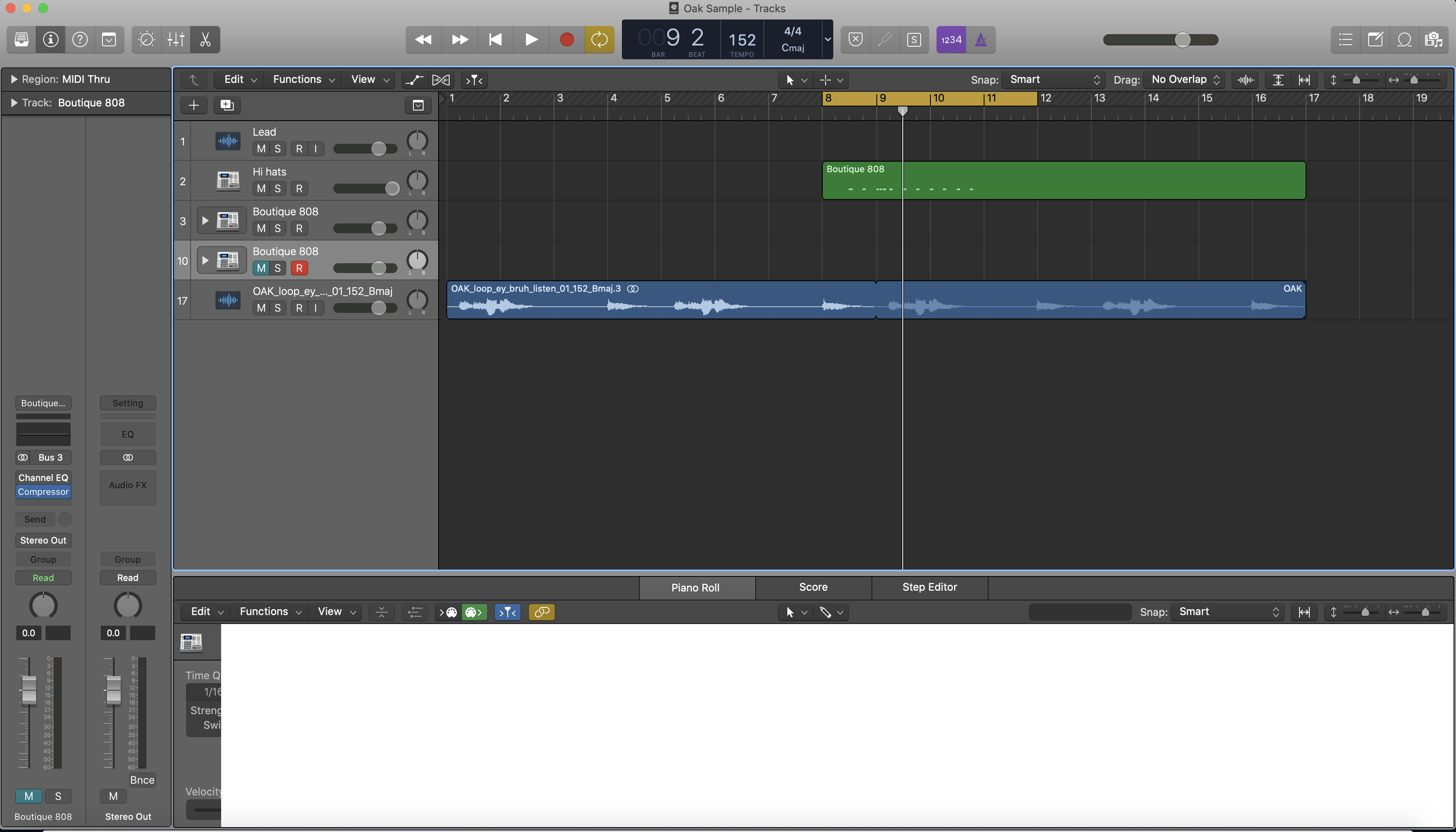The width and height of the screenshot is (1456, 832).
Task: Toggle Cycle mode in the transport
Action: [x=599, y=39]
